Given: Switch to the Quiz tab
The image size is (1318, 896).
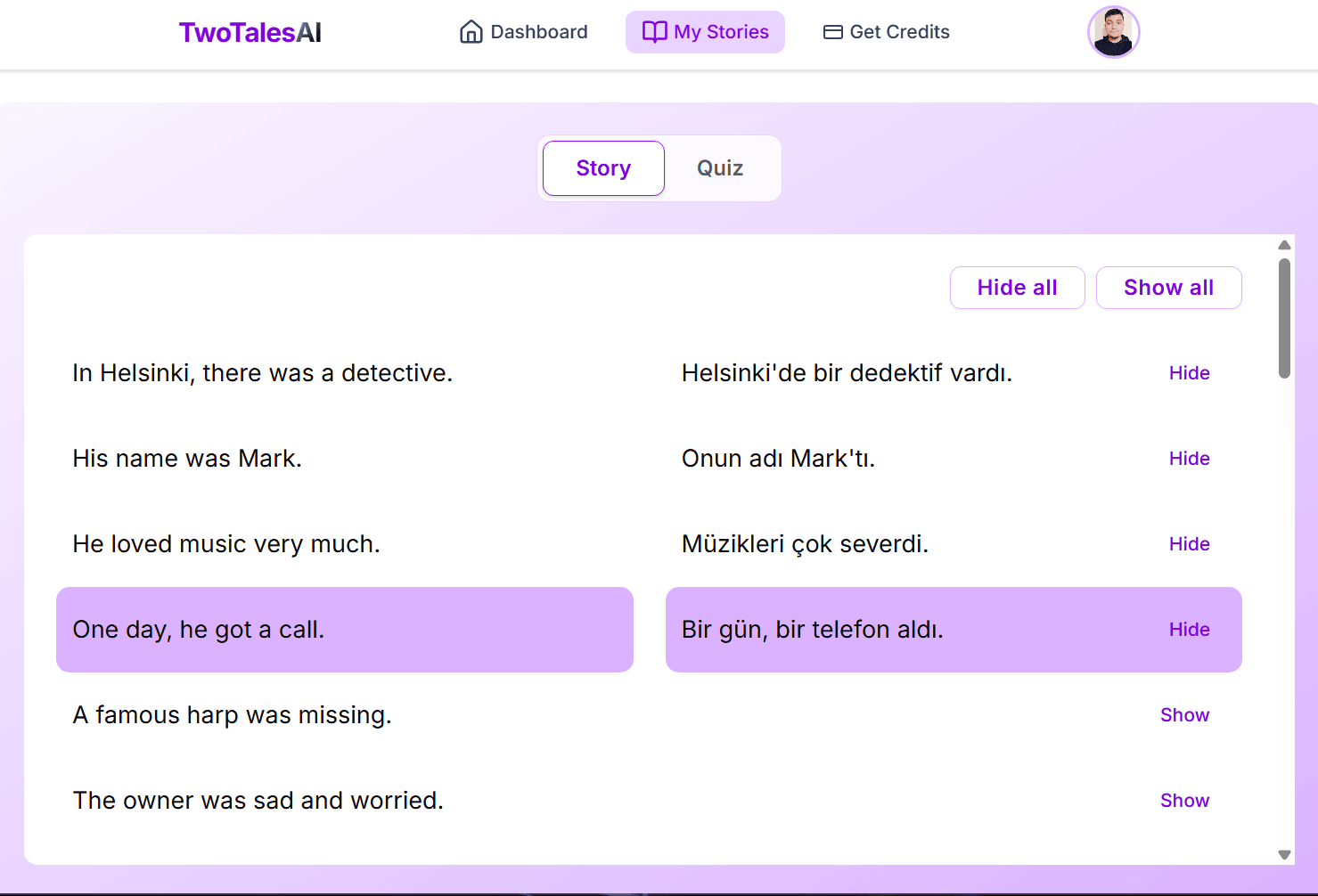Looking at the screenshot, I should point(720,167).
